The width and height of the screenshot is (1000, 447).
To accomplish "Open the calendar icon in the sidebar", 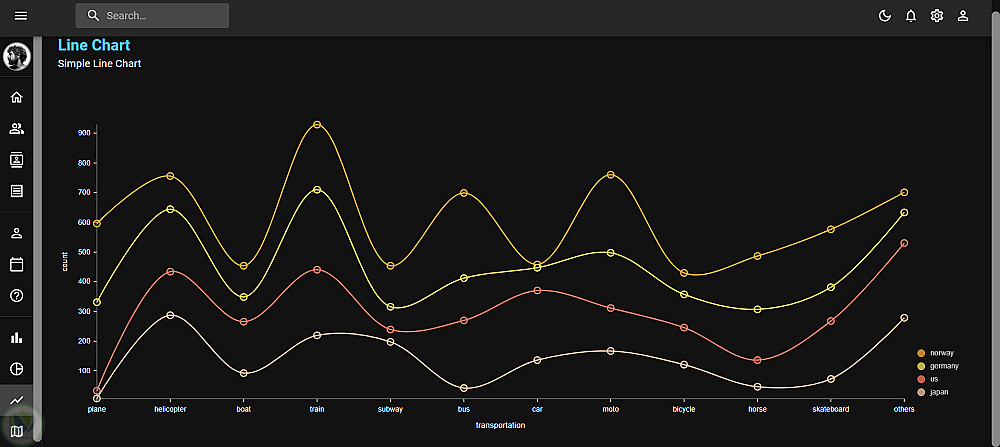I will 17,264.
